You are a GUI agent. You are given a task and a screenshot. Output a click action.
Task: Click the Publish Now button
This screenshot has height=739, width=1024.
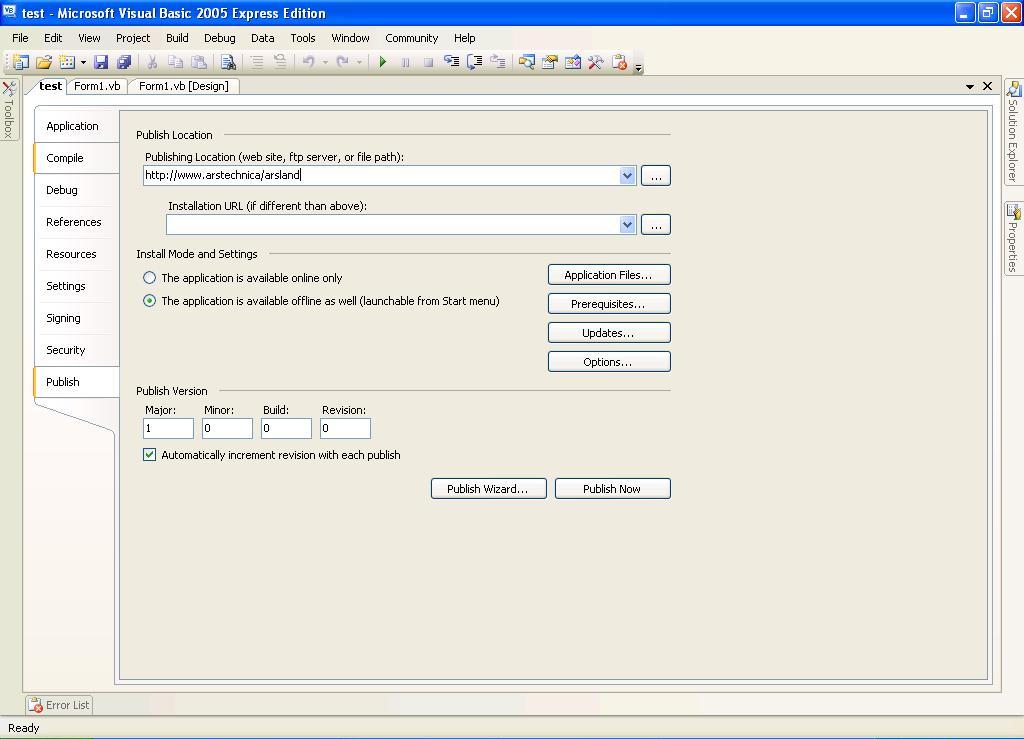click(x=612, y=489)
